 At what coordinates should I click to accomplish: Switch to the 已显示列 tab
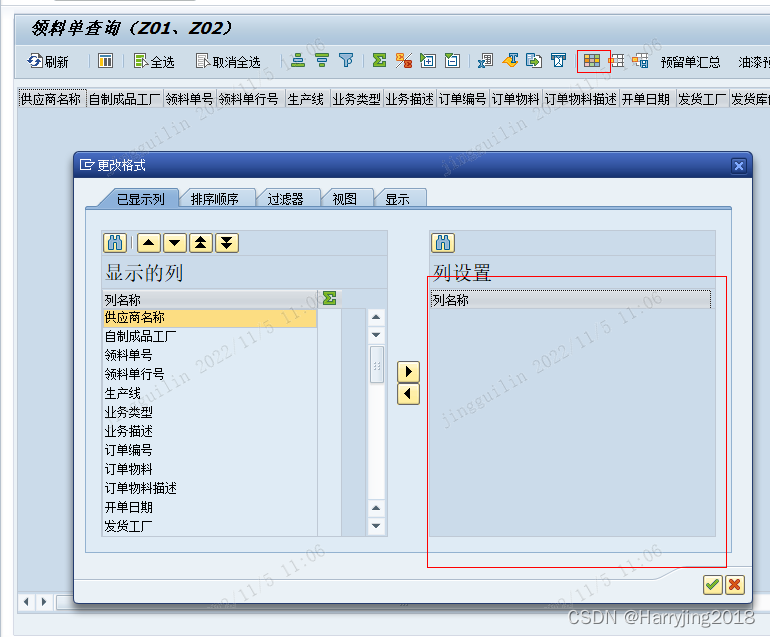pyautogui.click(x=140, y=199)
